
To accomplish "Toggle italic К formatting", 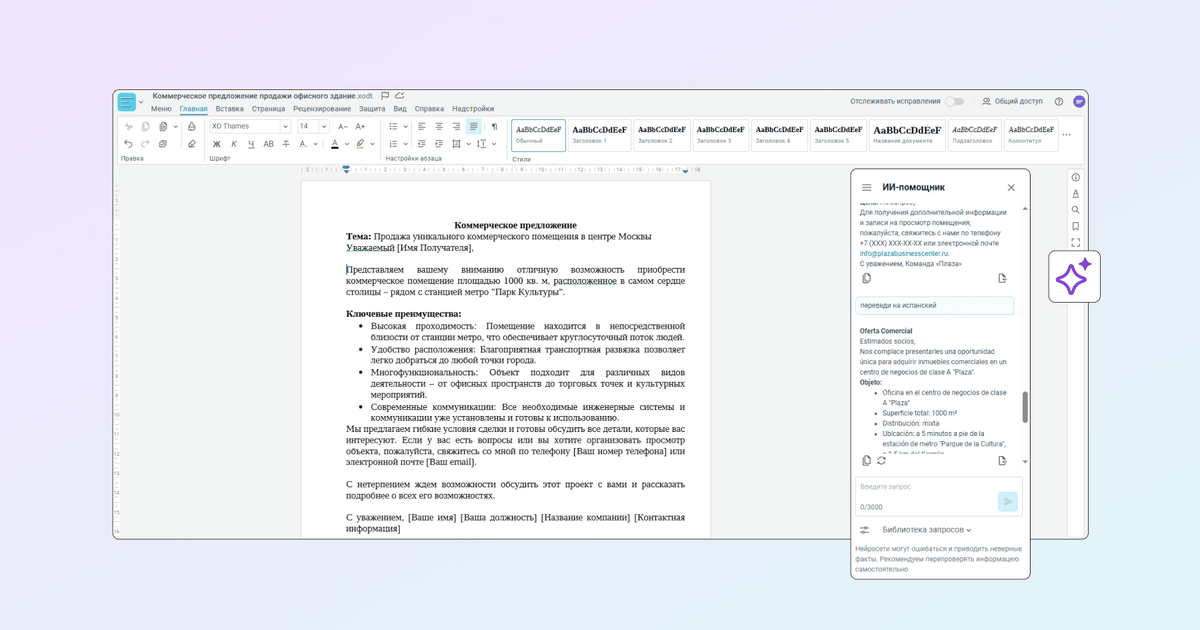I will point(234,144).
